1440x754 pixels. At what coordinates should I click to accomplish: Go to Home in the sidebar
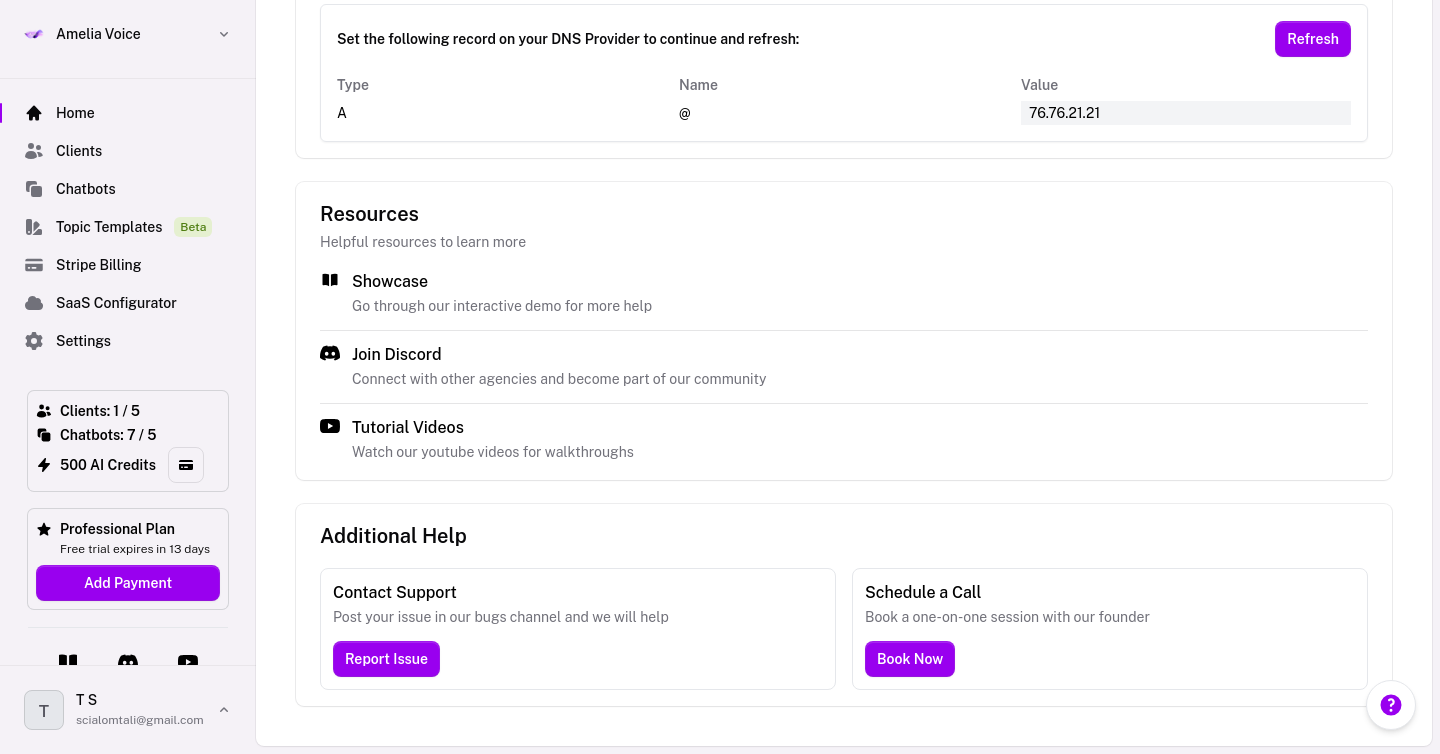tap(75, 113)
